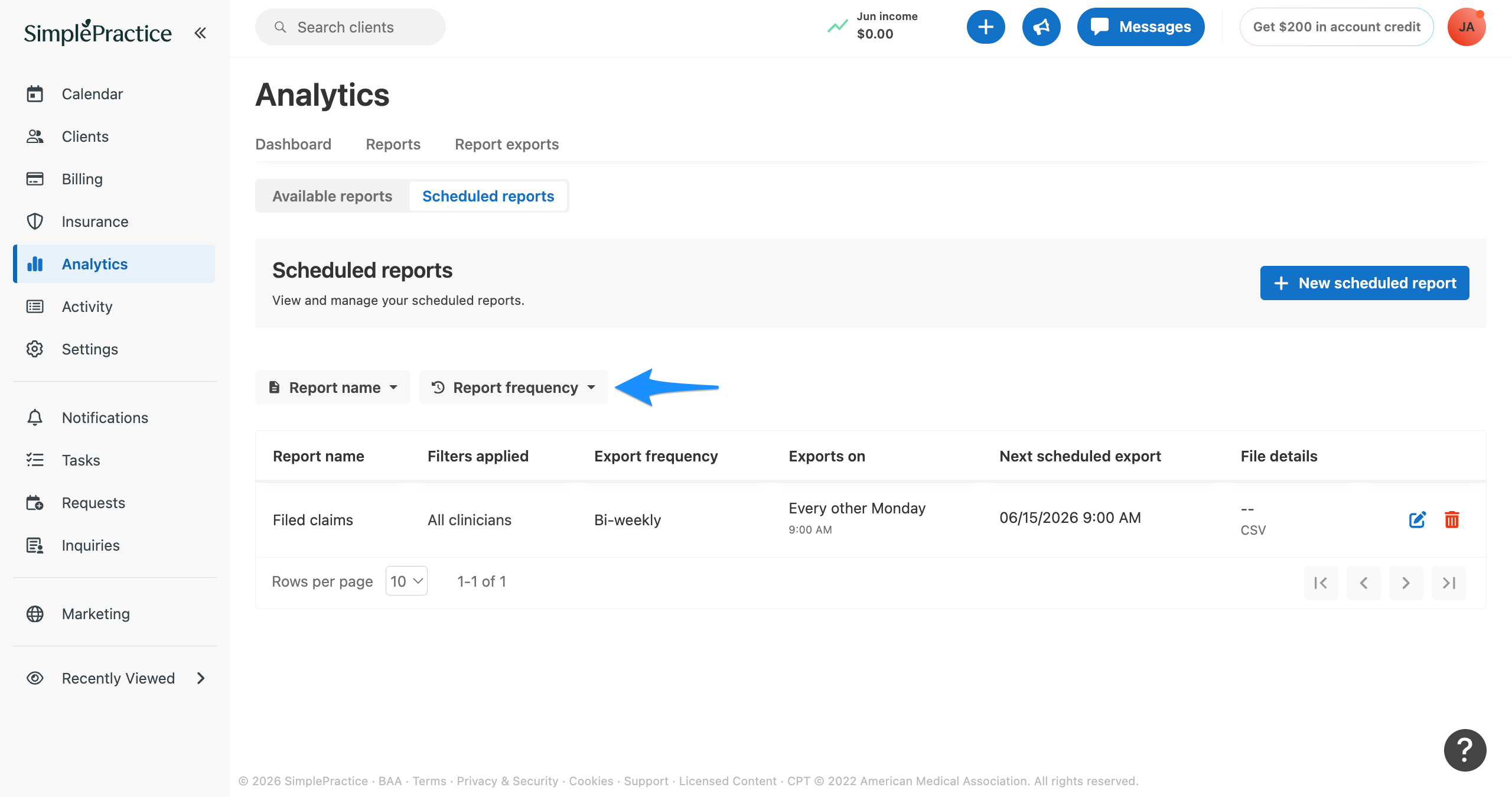Click the Next scheduled export header
This screenshot has height=797, width=1512.
(x=1080, y=456)
